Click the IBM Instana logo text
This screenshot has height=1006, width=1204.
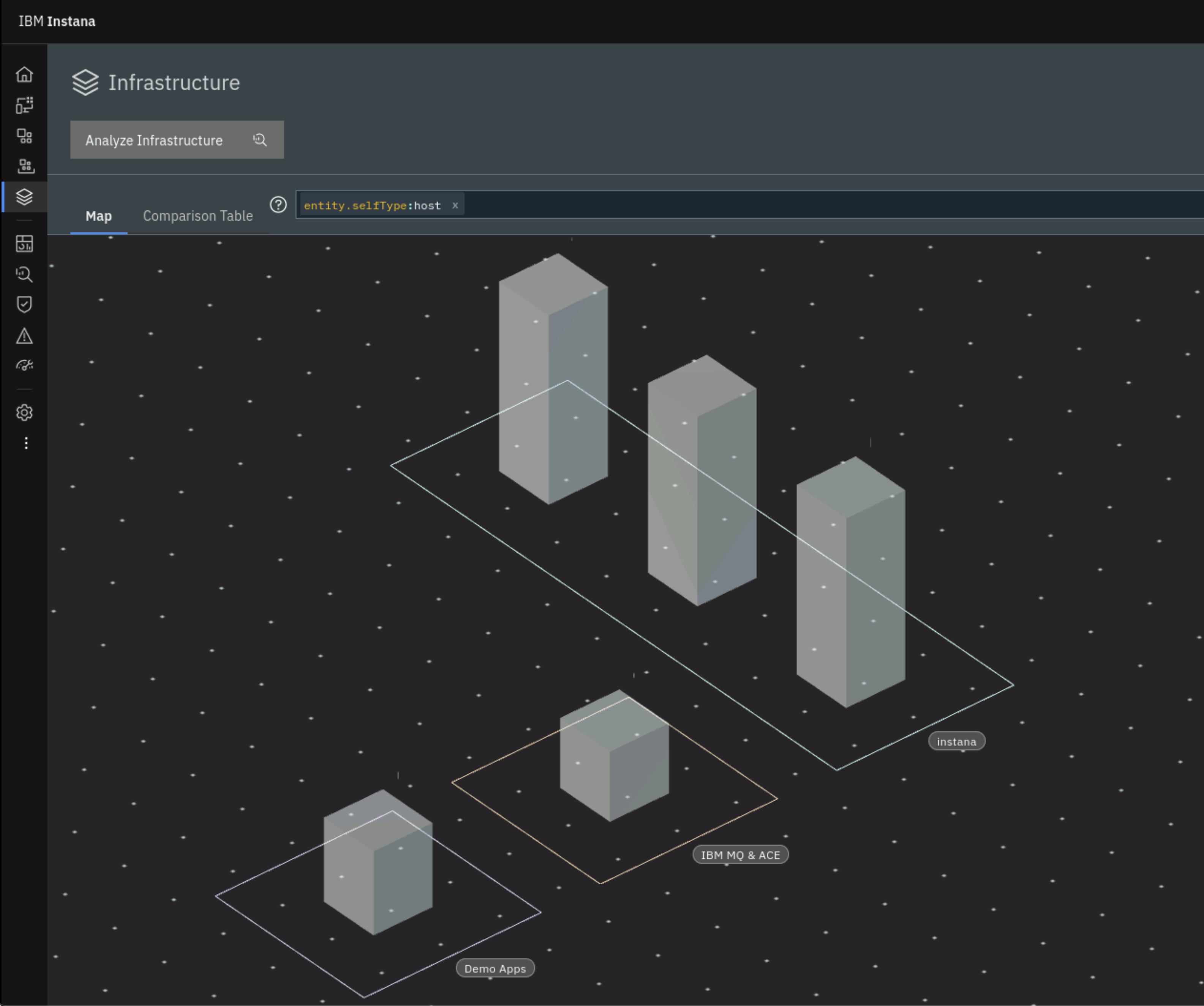click(x=57, y=21)
